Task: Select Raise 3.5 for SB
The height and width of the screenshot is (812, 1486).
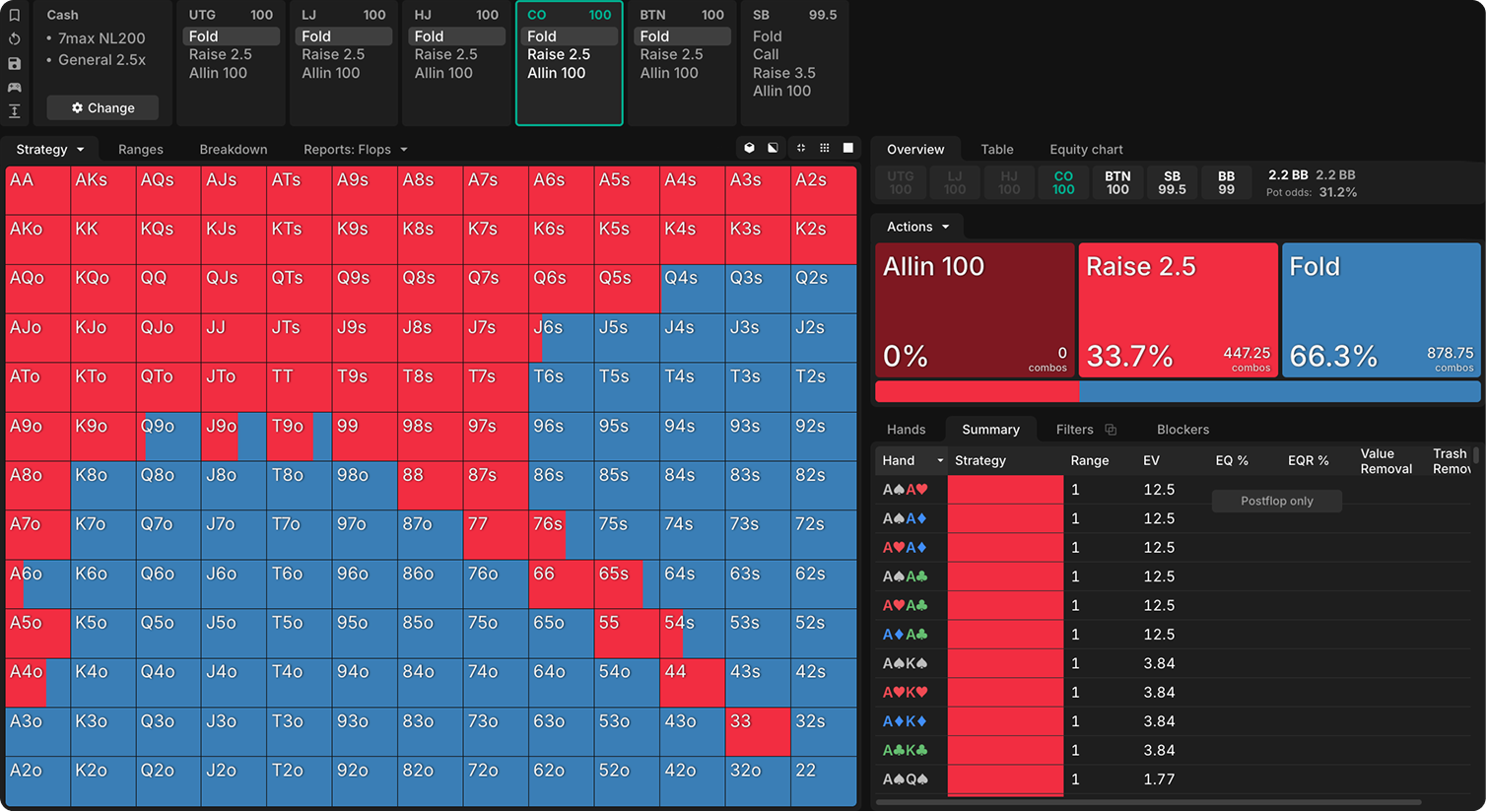Action: point(783,73)
